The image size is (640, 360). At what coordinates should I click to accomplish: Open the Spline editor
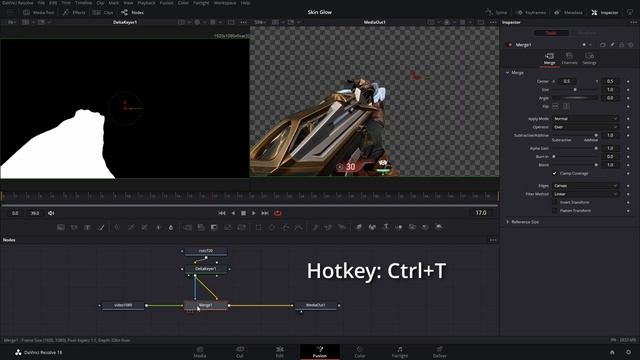496,13
